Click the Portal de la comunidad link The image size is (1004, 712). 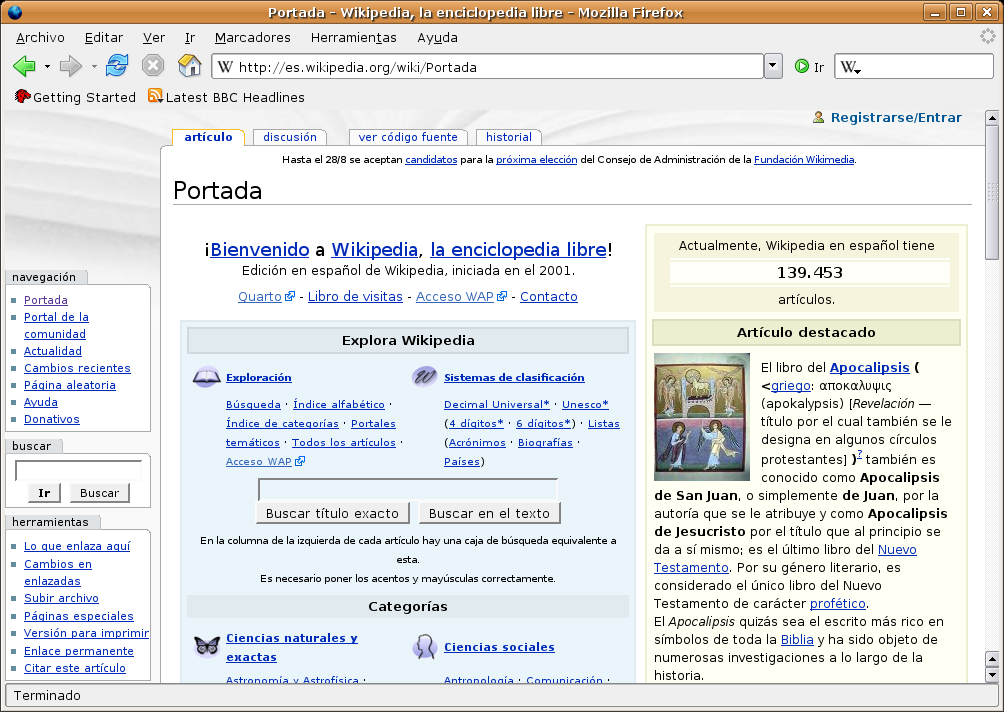pos(56,325)
